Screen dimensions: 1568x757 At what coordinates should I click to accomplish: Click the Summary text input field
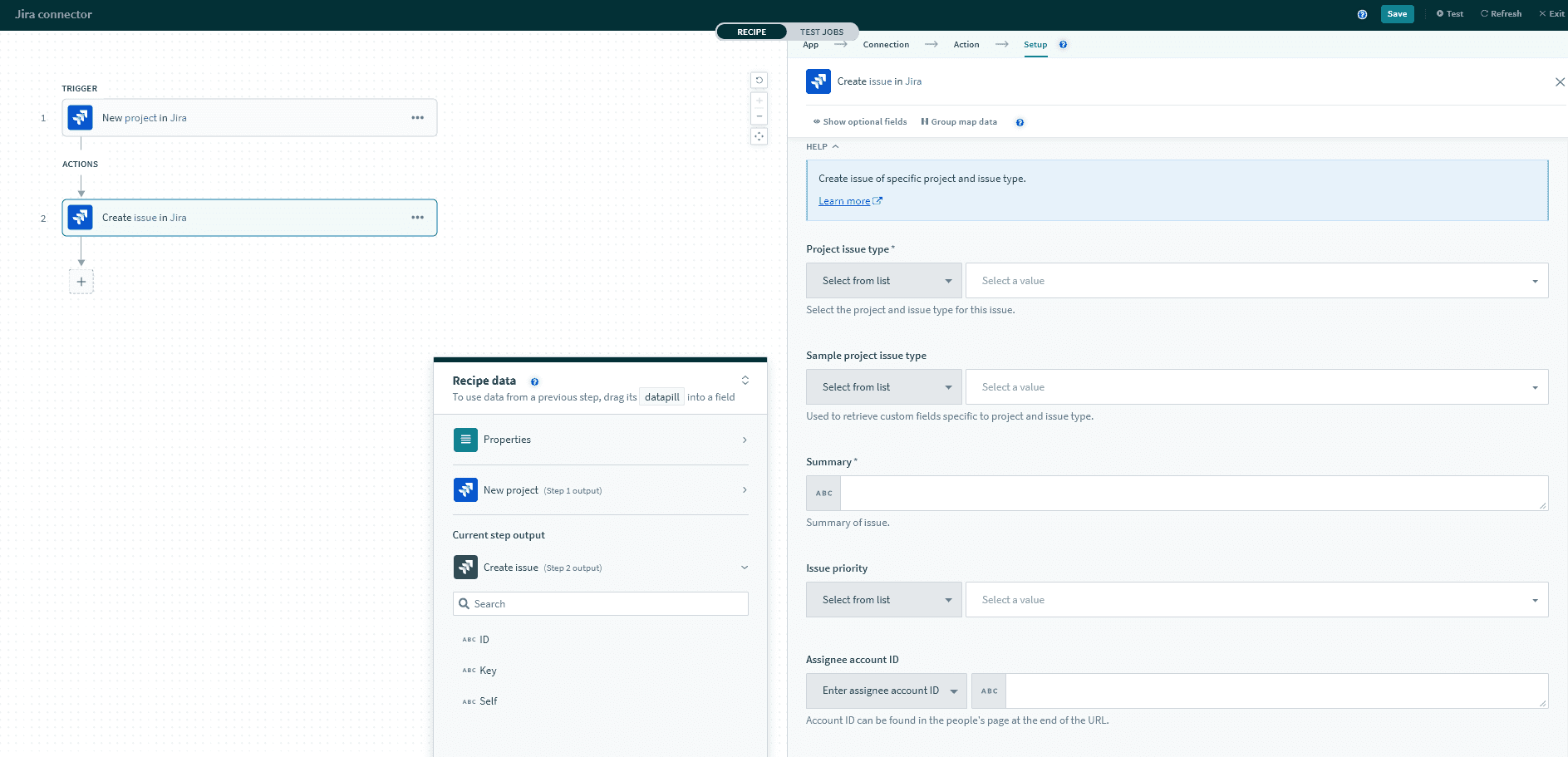(1192, 493)
